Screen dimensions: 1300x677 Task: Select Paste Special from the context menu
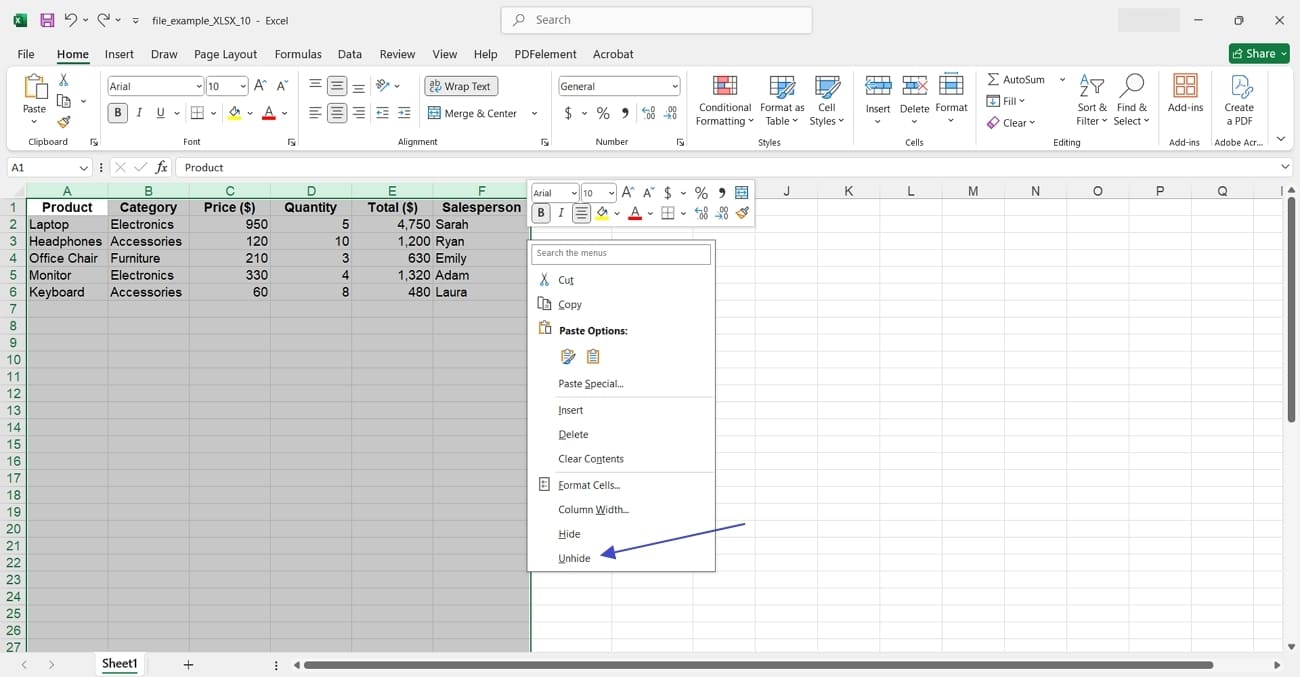click(x=590, y=383)
